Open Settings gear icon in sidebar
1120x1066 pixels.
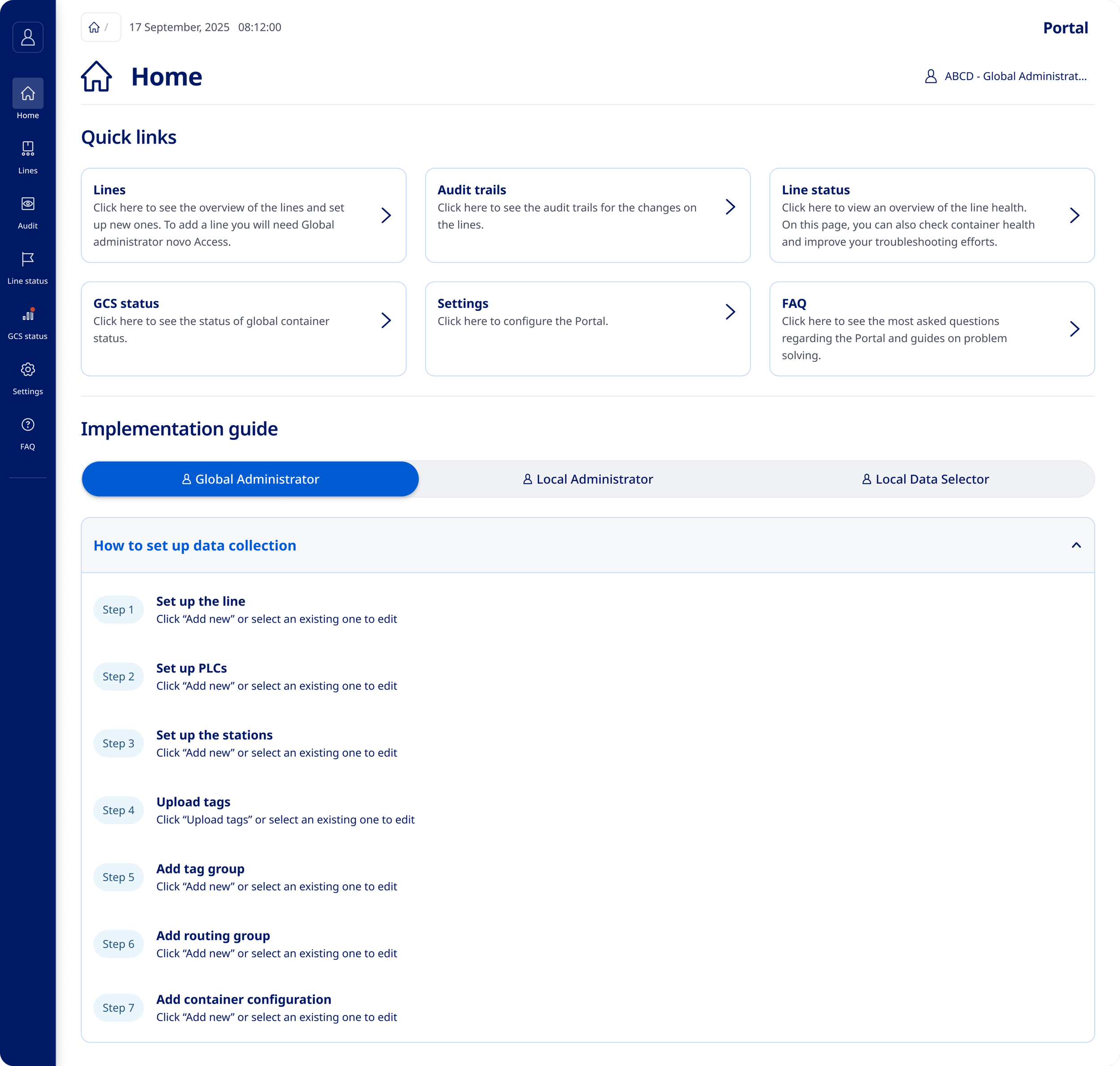point(28,370)
